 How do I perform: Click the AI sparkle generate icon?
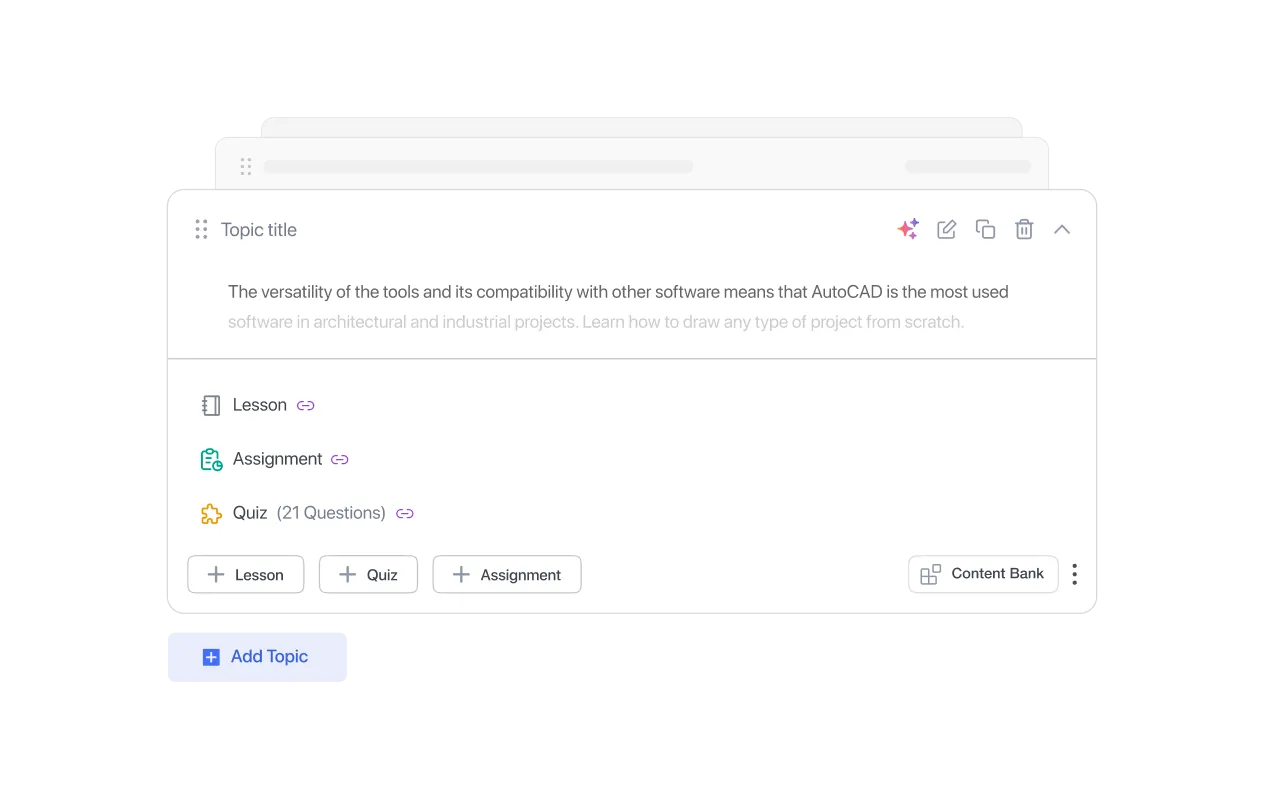click(x=908, y=229)
